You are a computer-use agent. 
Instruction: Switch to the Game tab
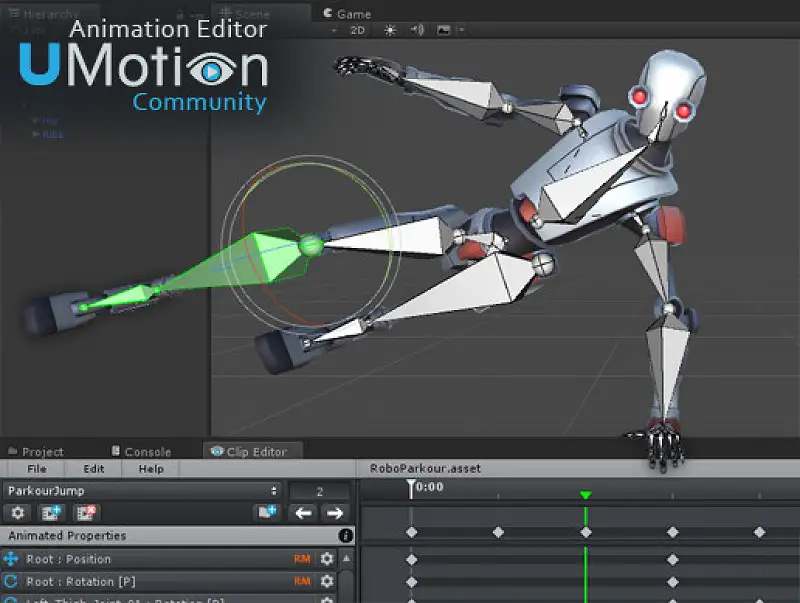(347, 14)
